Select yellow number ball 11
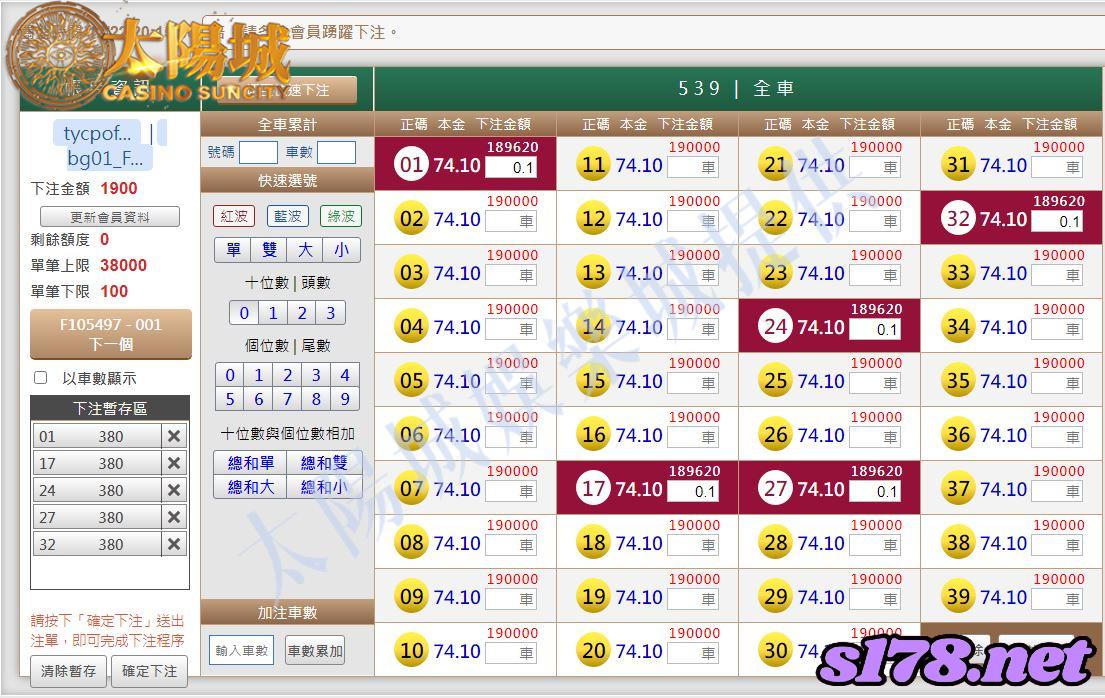The height and width of the screenshot is (698, 1105). pyautogui.click(x=593, y=165)
